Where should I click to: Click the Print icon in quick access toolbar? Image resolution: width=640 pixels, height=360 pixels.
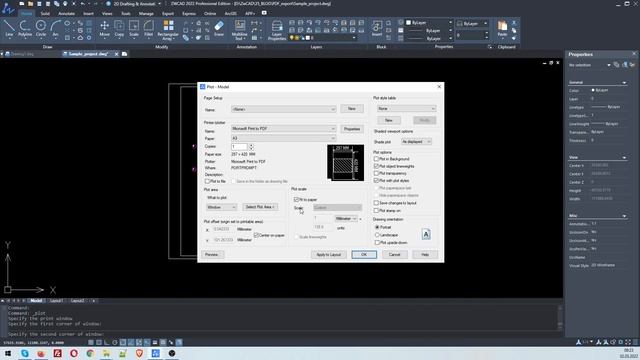click(65, 4)
